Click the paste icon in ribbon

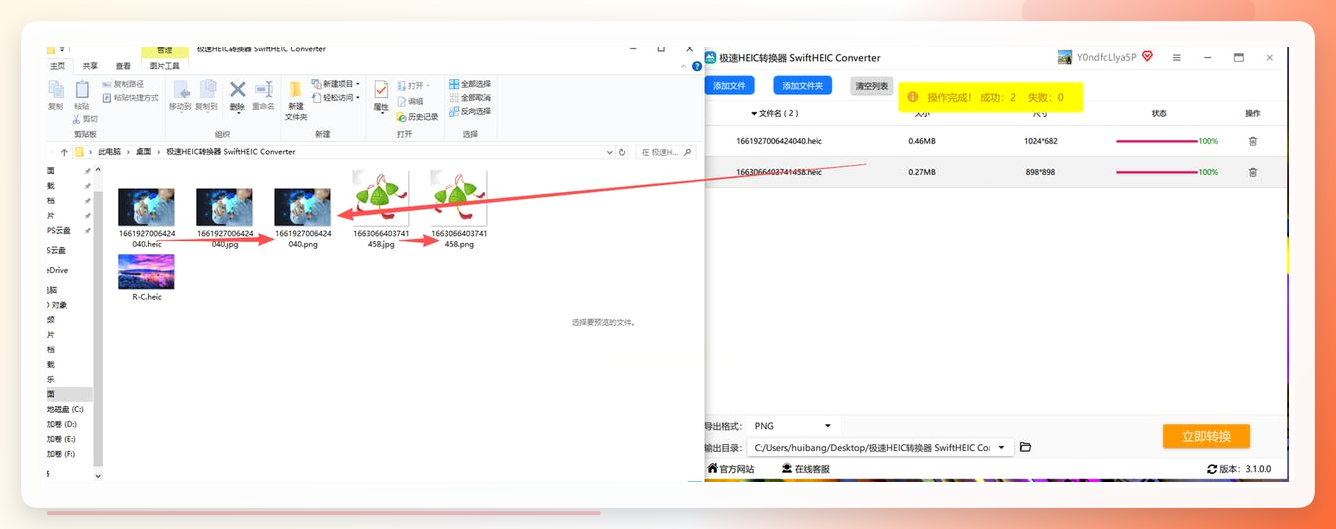point(82,90)
